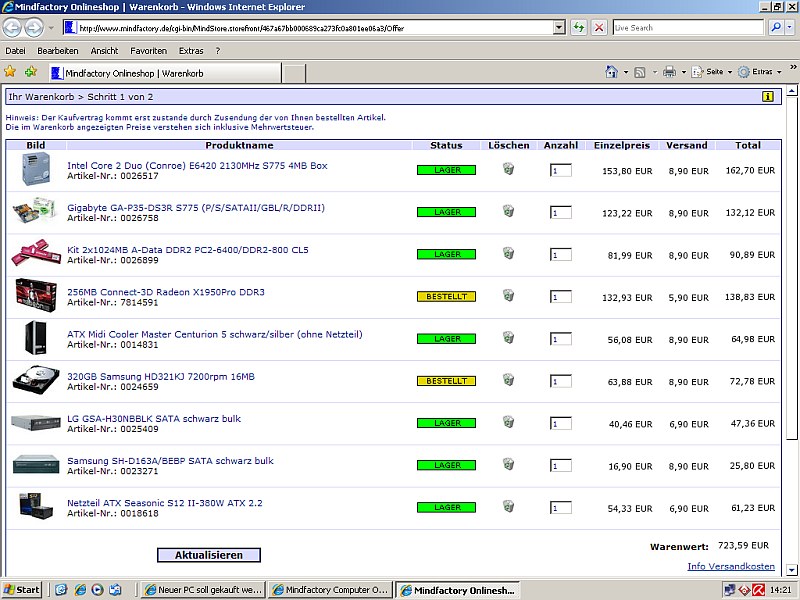Click the browser Forward arrow button

[x=34, y=28]
